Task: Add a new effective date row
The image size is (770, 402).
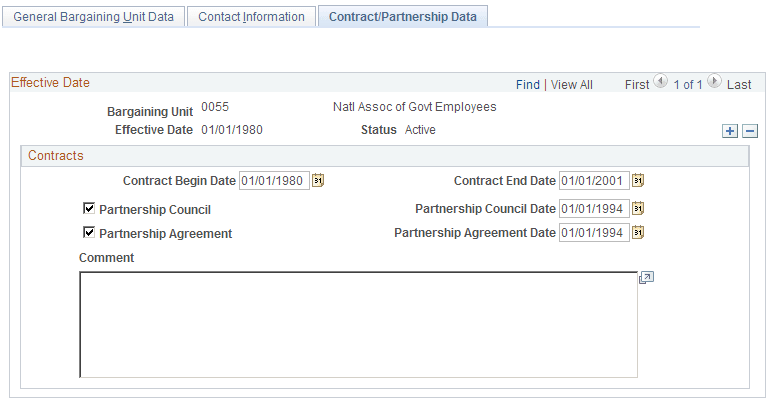Action: (730, 131)
